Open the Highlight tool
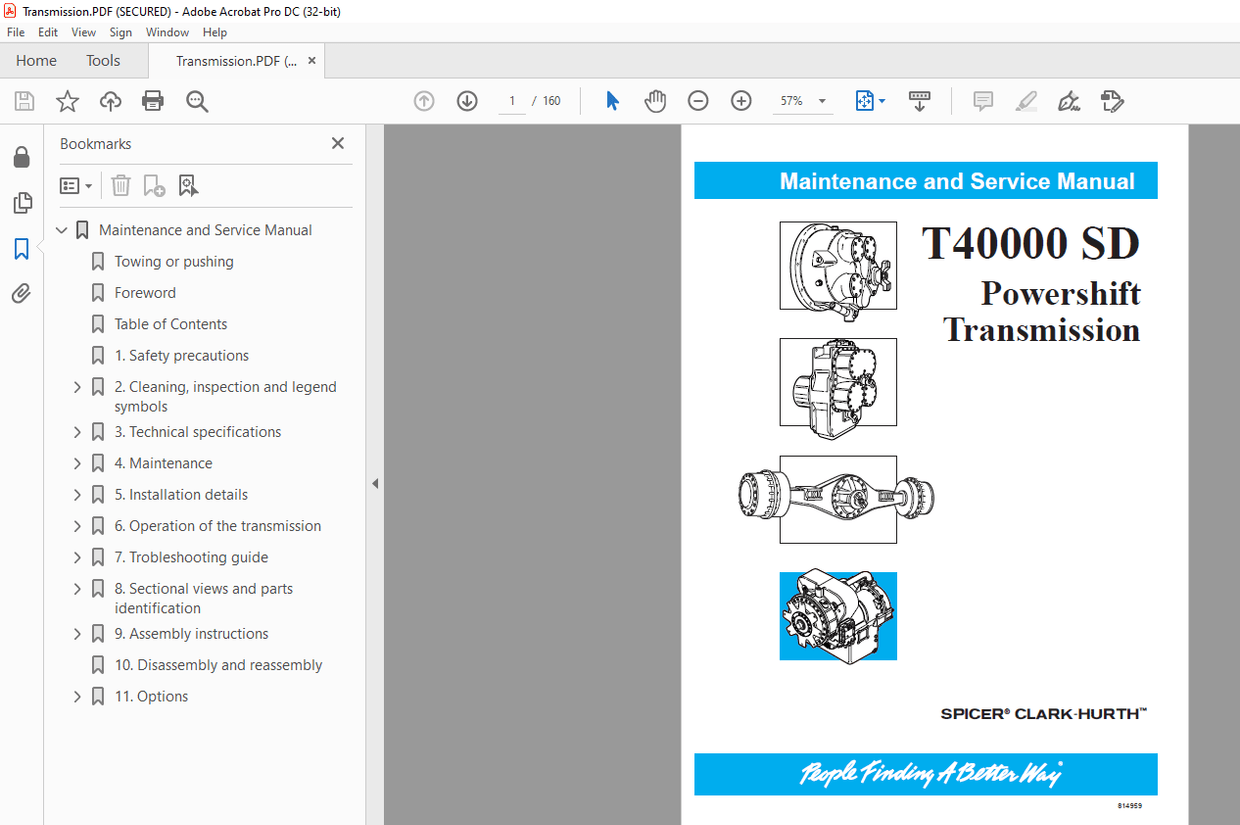 tap(1026, 100)
